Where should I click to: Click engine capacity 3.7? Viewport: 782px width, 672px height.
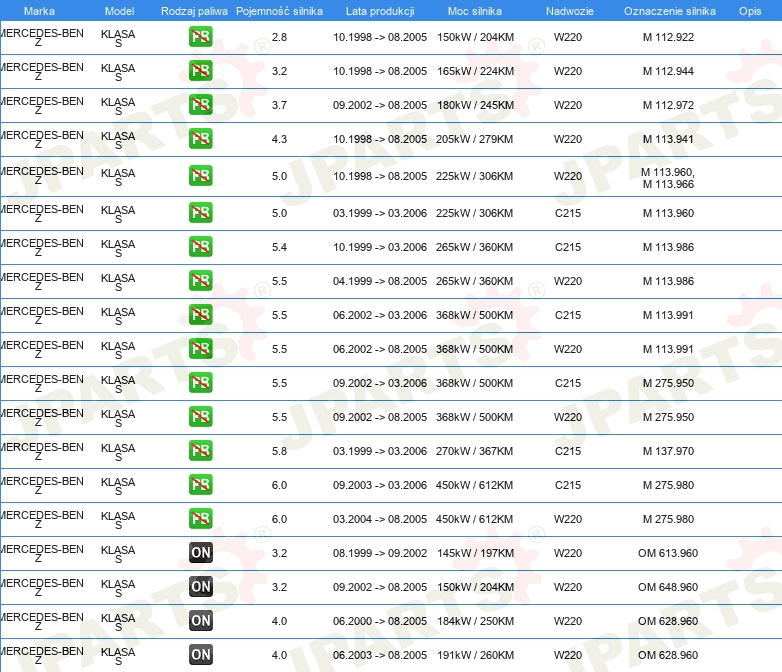pos(279,105)
